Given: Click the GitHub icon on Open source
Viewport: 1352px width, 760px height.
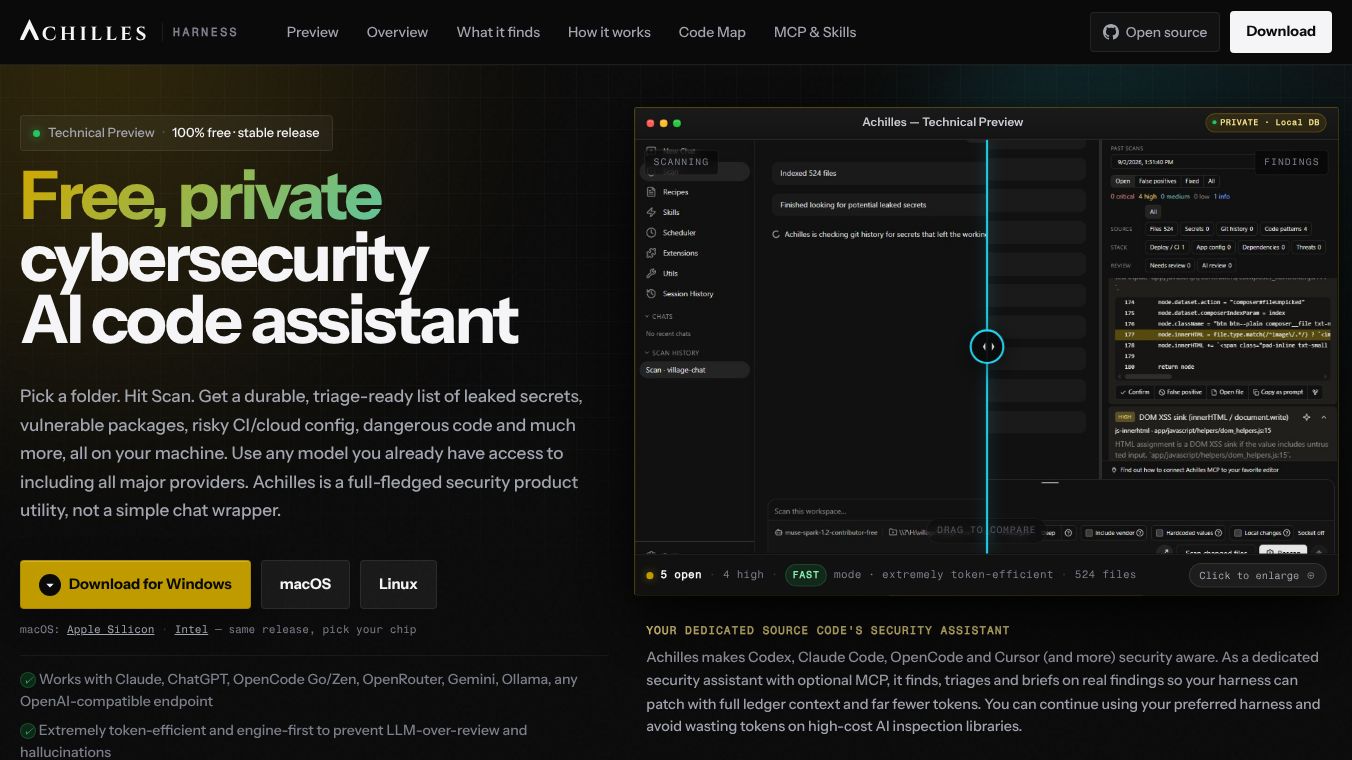Looking at the screenshot, I should 1110,32.
